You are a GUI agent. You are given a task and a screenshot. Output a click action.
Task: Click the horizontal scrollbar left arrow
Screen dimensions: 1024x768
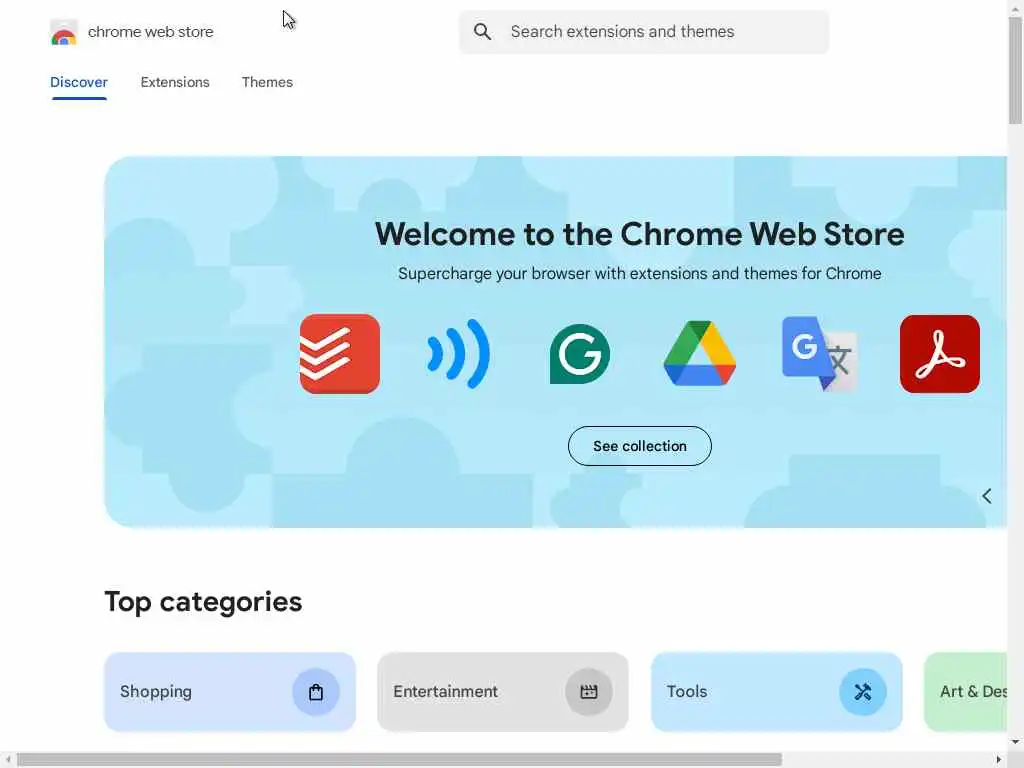pyautogui.click(x=8, y=760)
